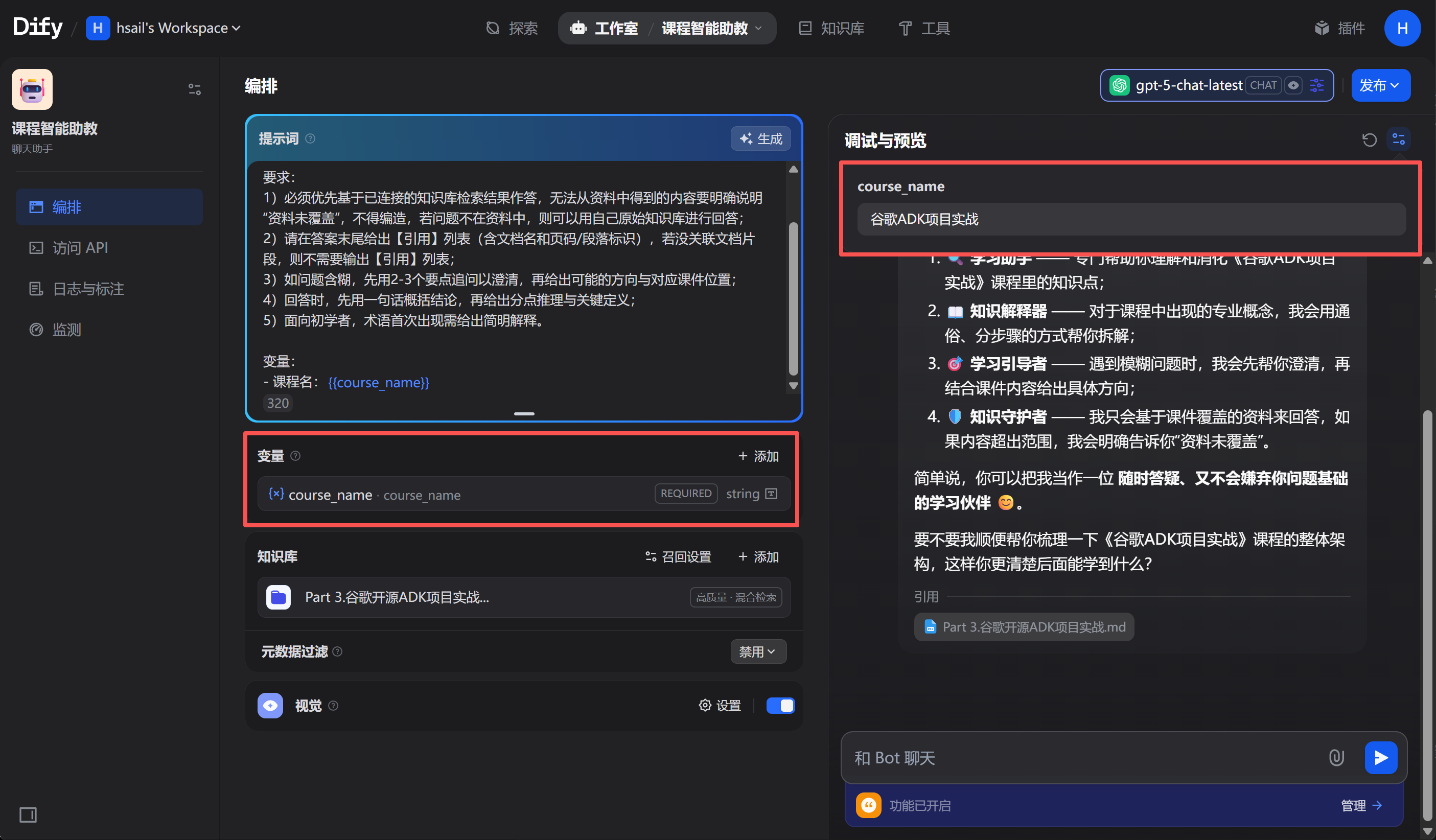Open the 插件 plugins page
The width and height of the screenshot is (1436, 840).
(x=1340, y=28)
